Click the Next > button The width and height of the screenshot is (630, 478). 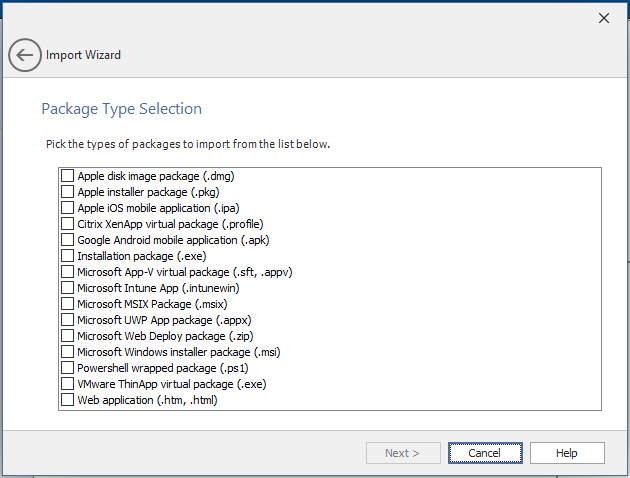(x=403, y=453)
